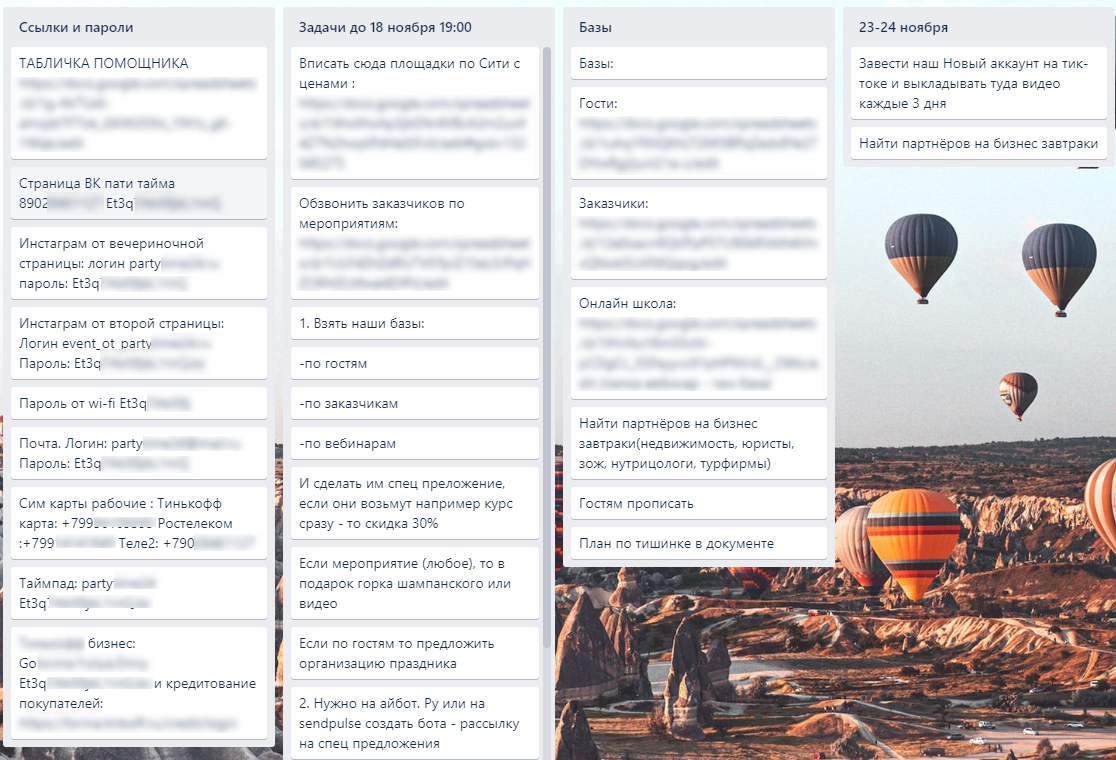Open card Обзвонить заказчиков по мероприятиям
Image resolution: width=1116 pixels, height=760 pixels.
tap(415, 243)
